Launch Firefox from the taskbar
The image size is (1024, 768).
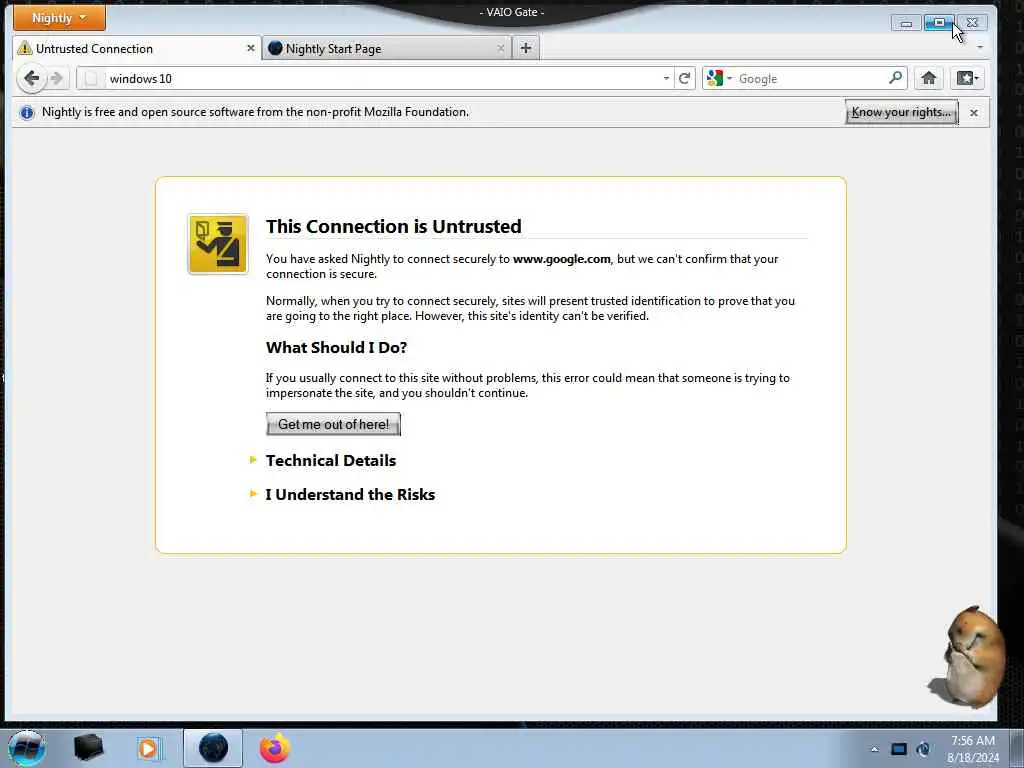(x=275, y=748)
